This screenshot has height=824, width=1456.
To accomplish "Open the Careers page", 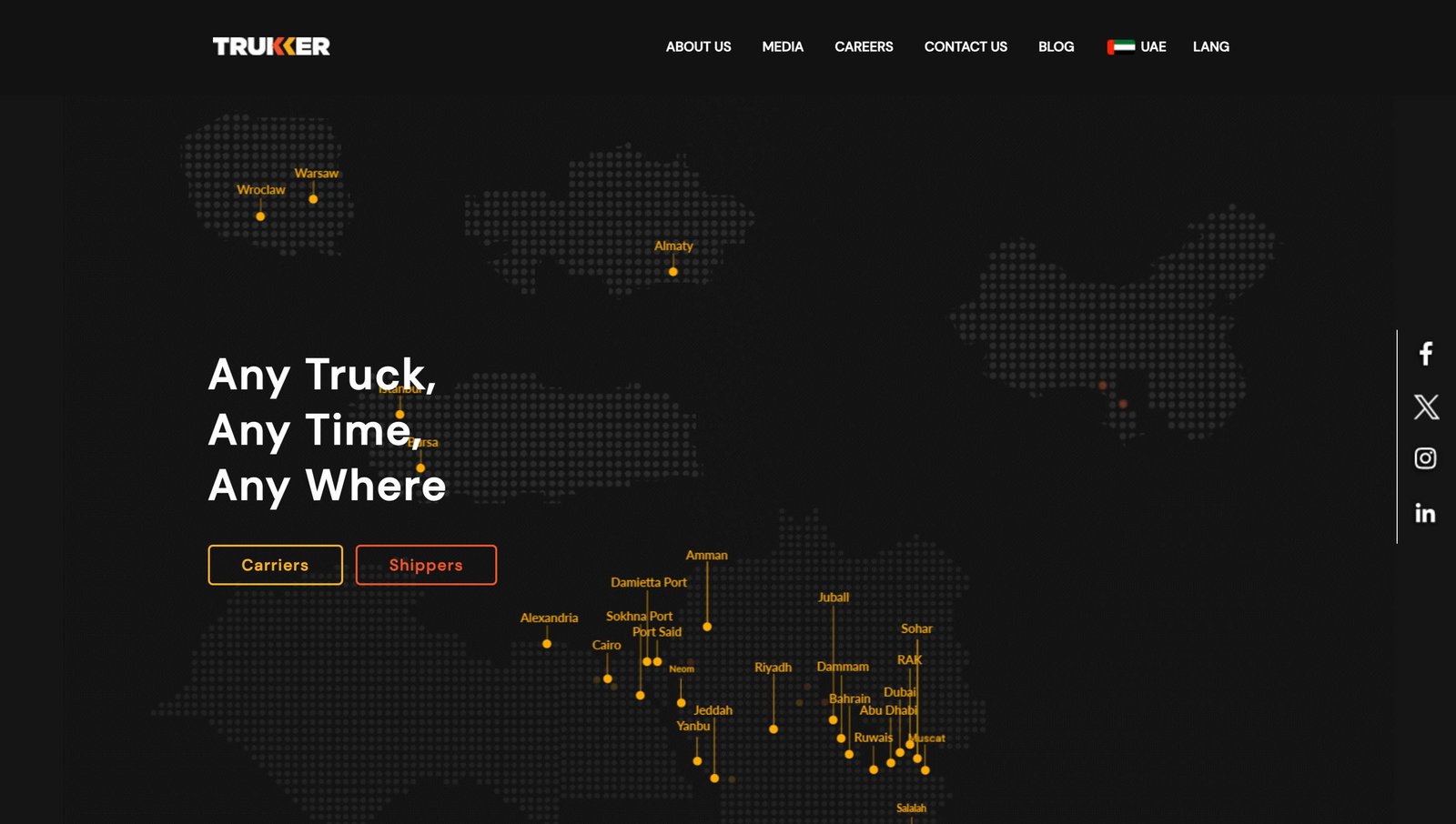I will coord(864,47).
